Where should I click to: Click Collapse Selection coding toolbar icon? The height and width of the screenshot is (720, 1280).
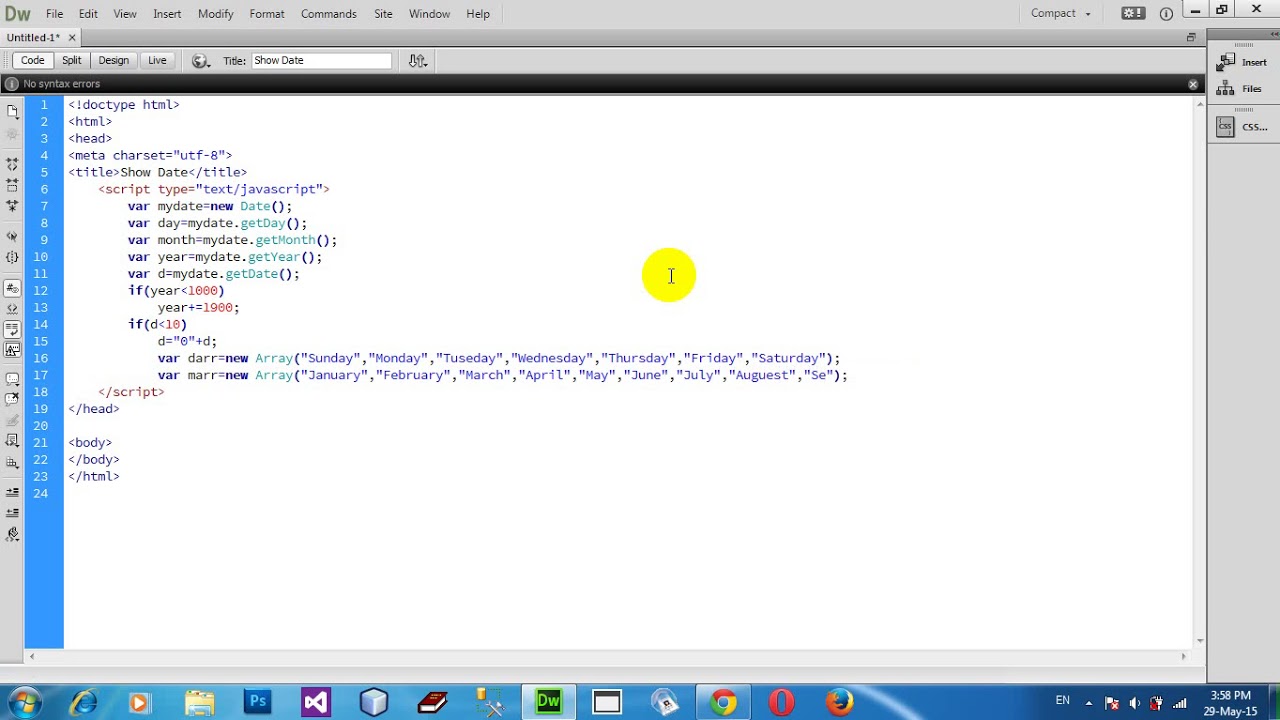pyautogui.click(x=12, y=185)
